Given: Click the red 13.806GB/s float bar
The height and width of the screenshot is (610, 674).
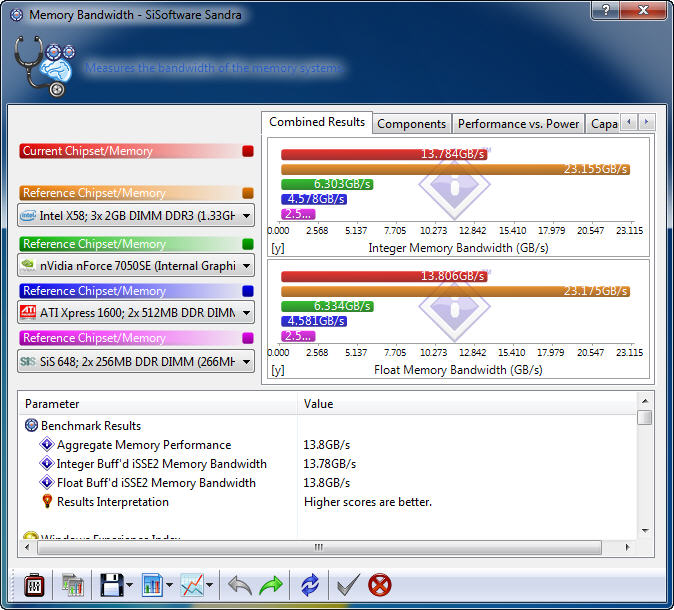Looking at the screenshot, I should coord(384,276).
